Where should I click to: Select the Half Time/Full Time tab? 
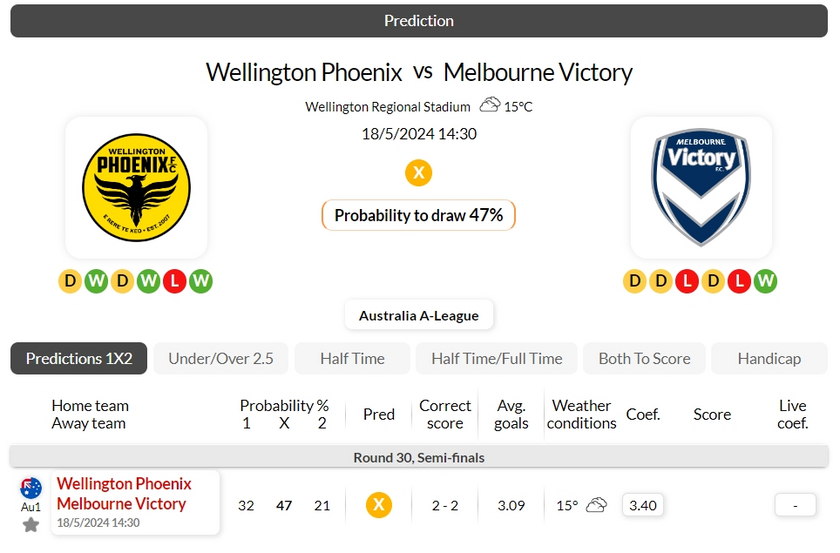pyautogui.click(x=496, y=358)
